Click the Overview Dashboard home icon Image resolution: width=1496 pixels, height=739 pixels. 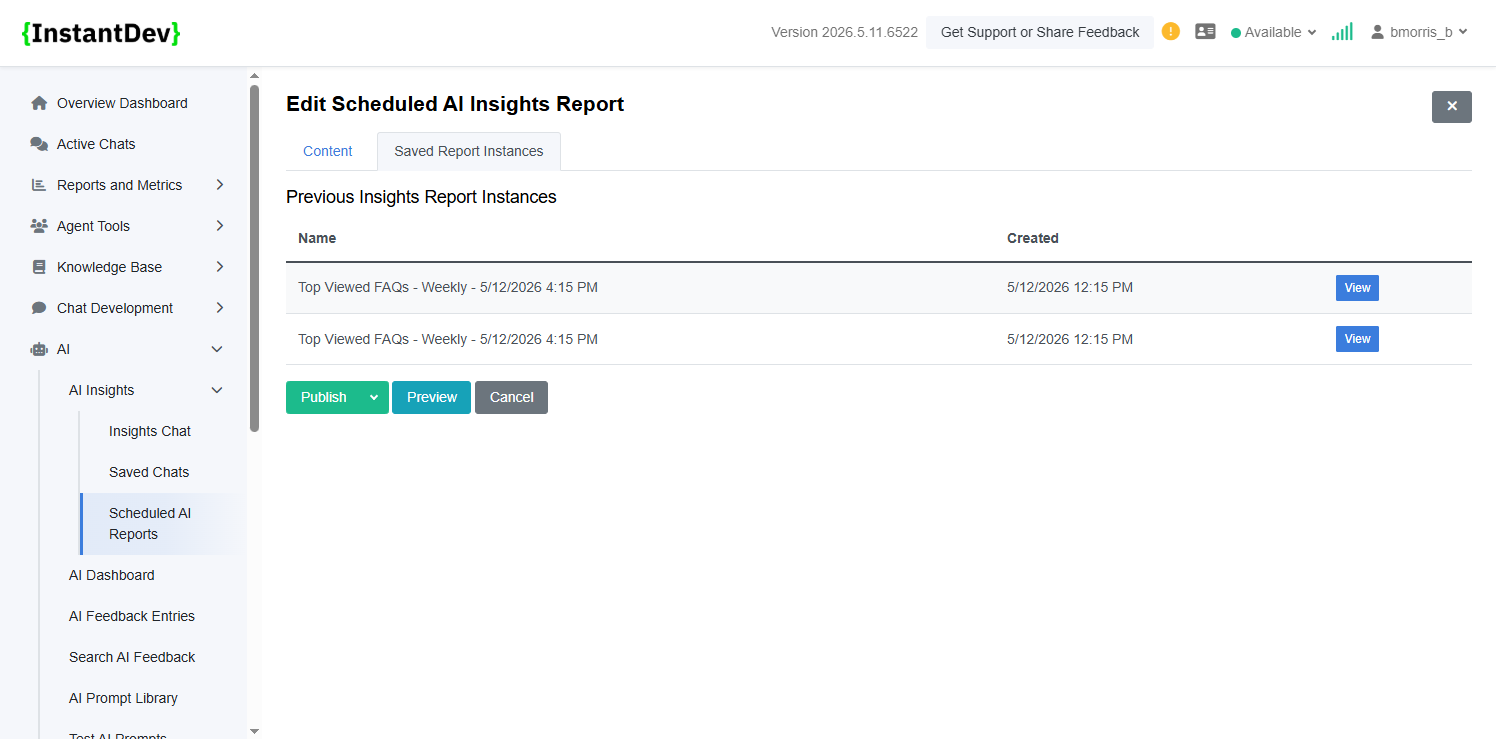point(39,103)
